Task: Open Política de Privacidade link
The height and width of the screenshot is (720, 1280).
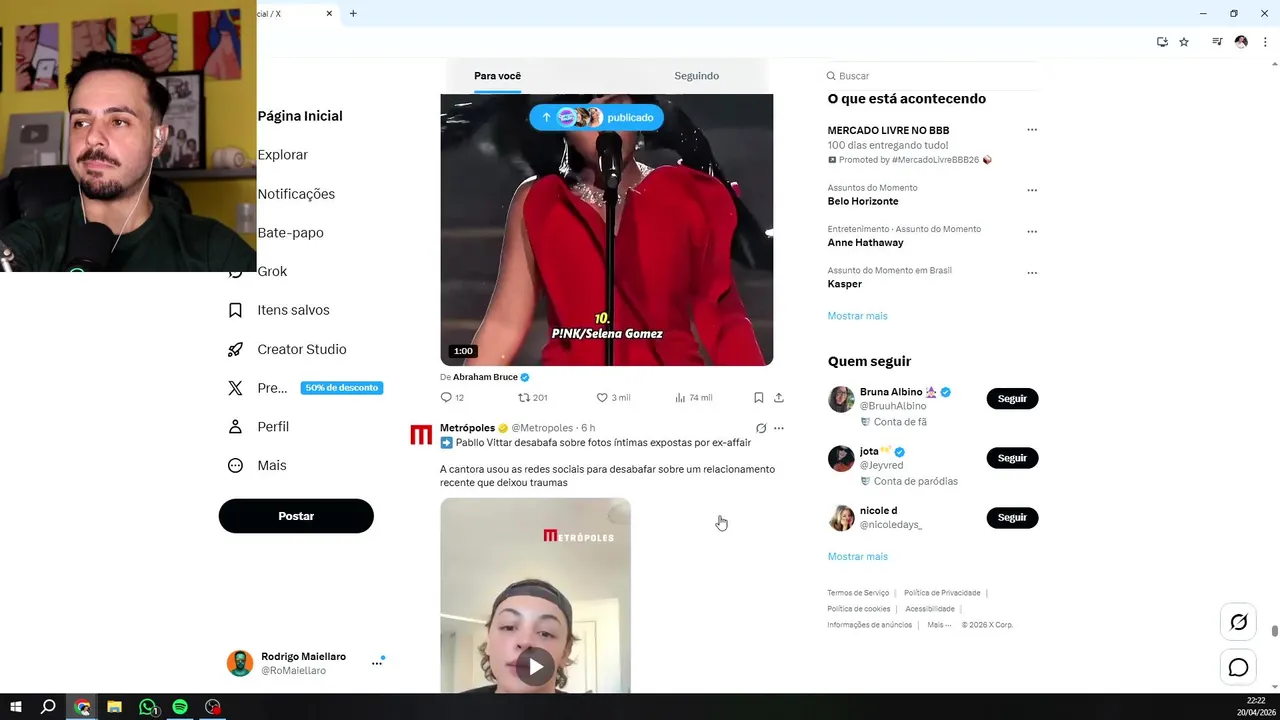Action: click(942, 593)
